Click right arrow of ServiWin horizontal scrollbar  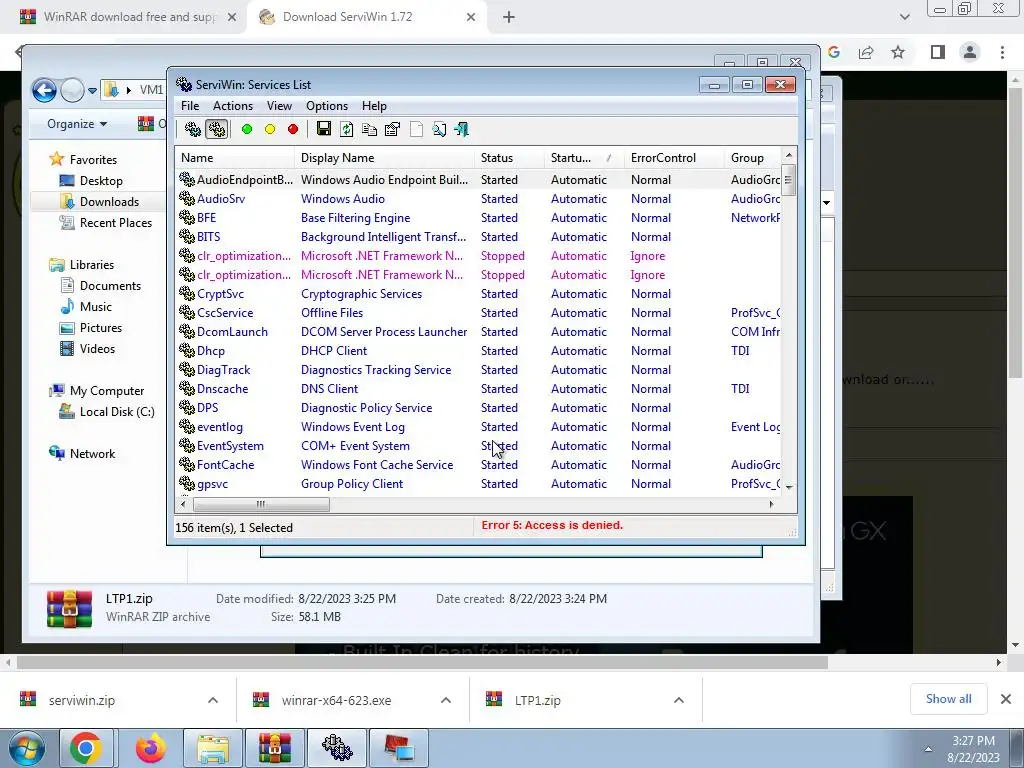tap(772, 504)
